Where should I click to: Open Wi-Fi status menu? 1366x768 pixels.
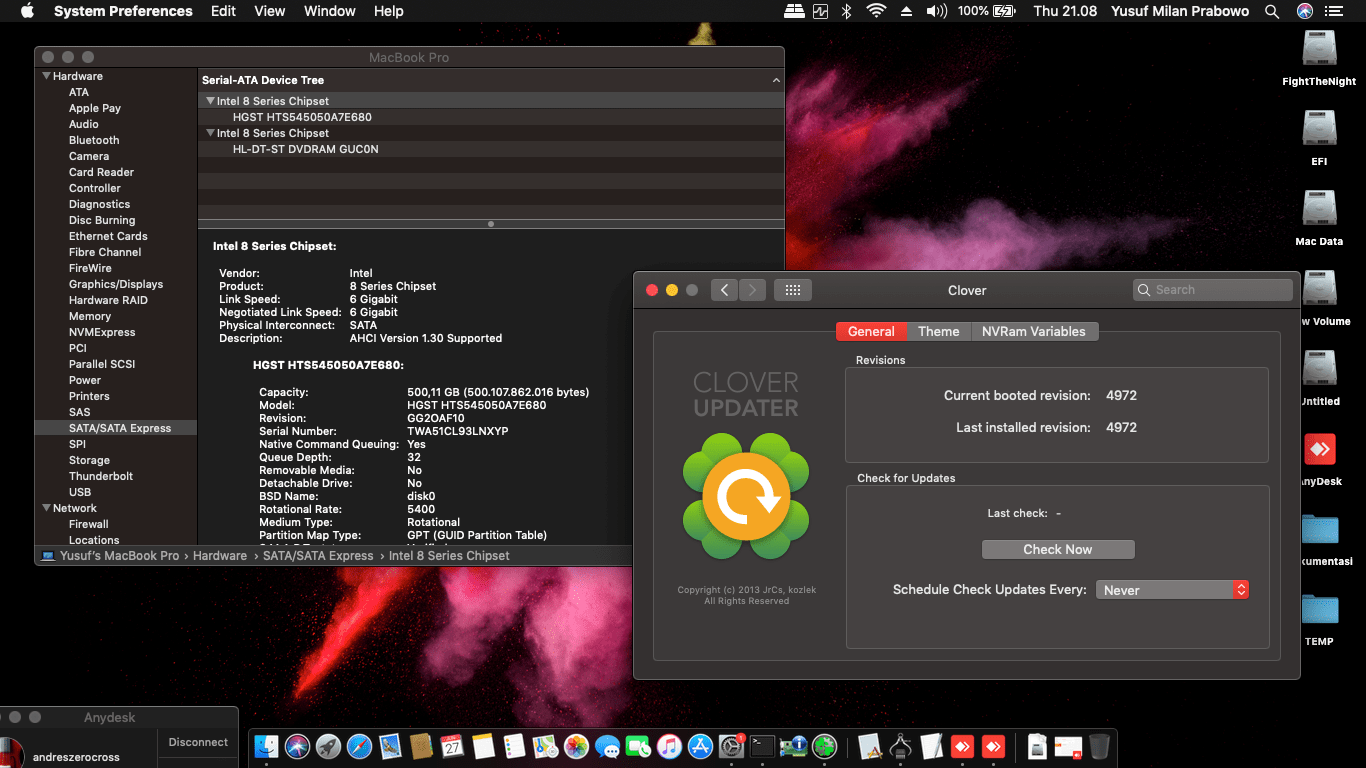(x=876, y=11)
